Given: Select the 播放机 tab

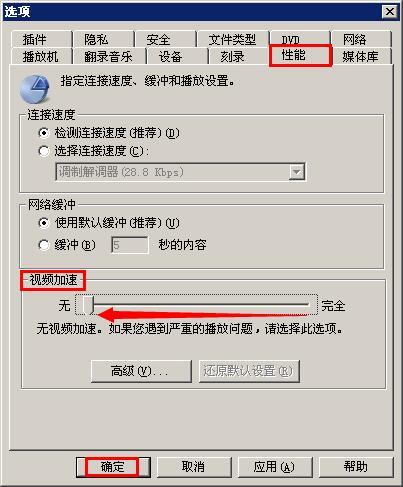Looking at the screenshot, I should click(x=41, y=56).
